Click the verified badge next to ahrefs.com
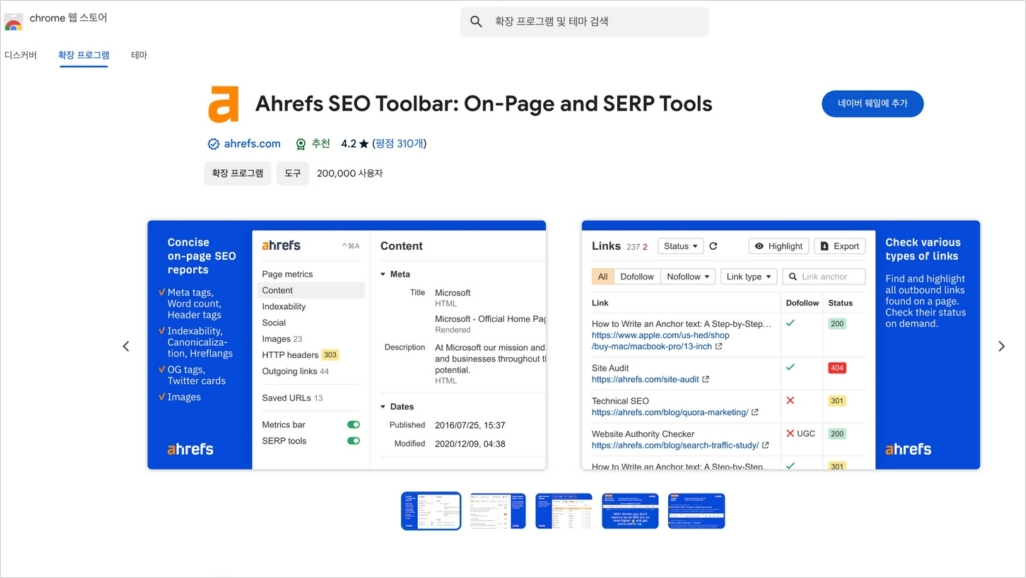 coord(213,144)
